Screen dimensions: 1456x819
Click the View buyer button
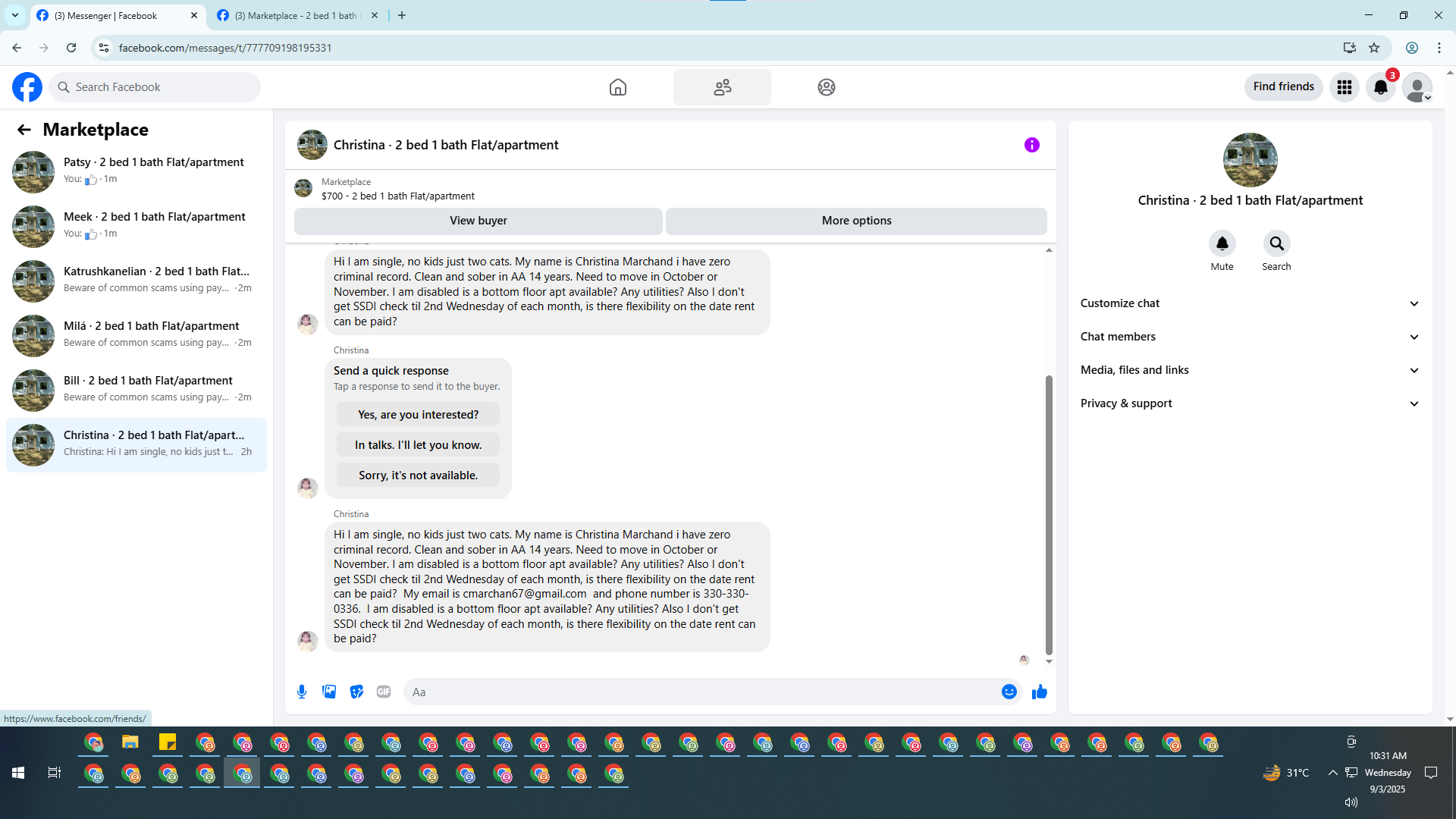[x=479, y=221]
